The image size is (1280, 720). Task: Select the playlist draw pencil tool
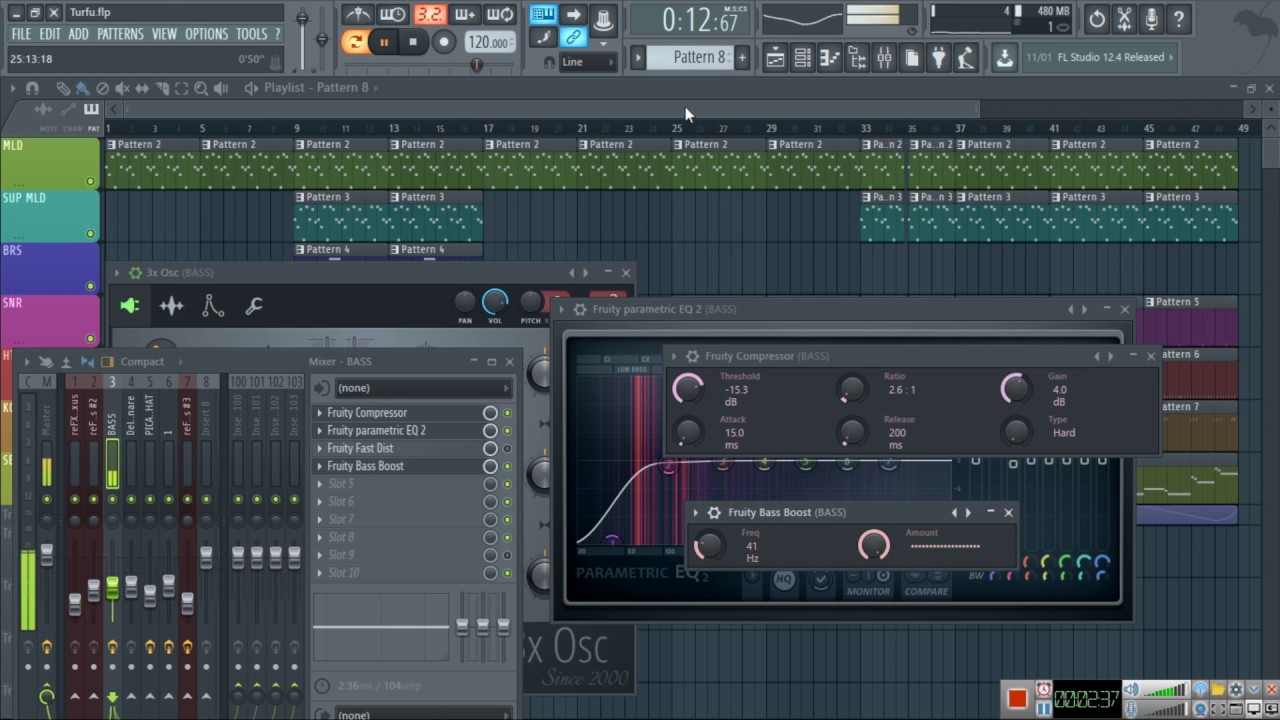pyautogui.click(x=63, y=88)
